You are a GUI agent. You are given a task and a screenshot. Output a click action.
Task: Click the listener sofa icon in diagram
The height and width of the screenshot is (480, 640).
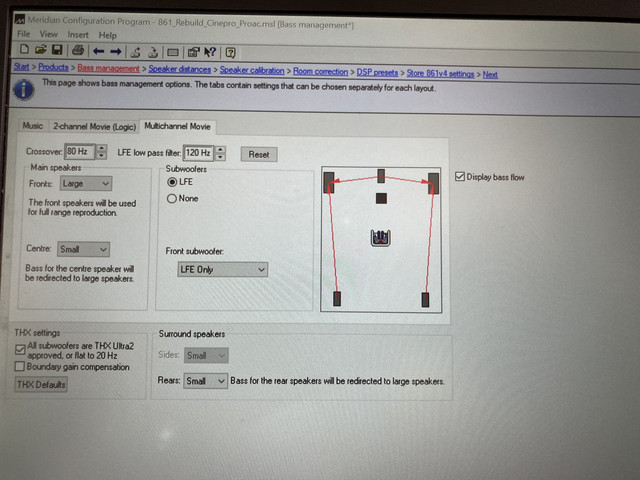click(380, 237)
